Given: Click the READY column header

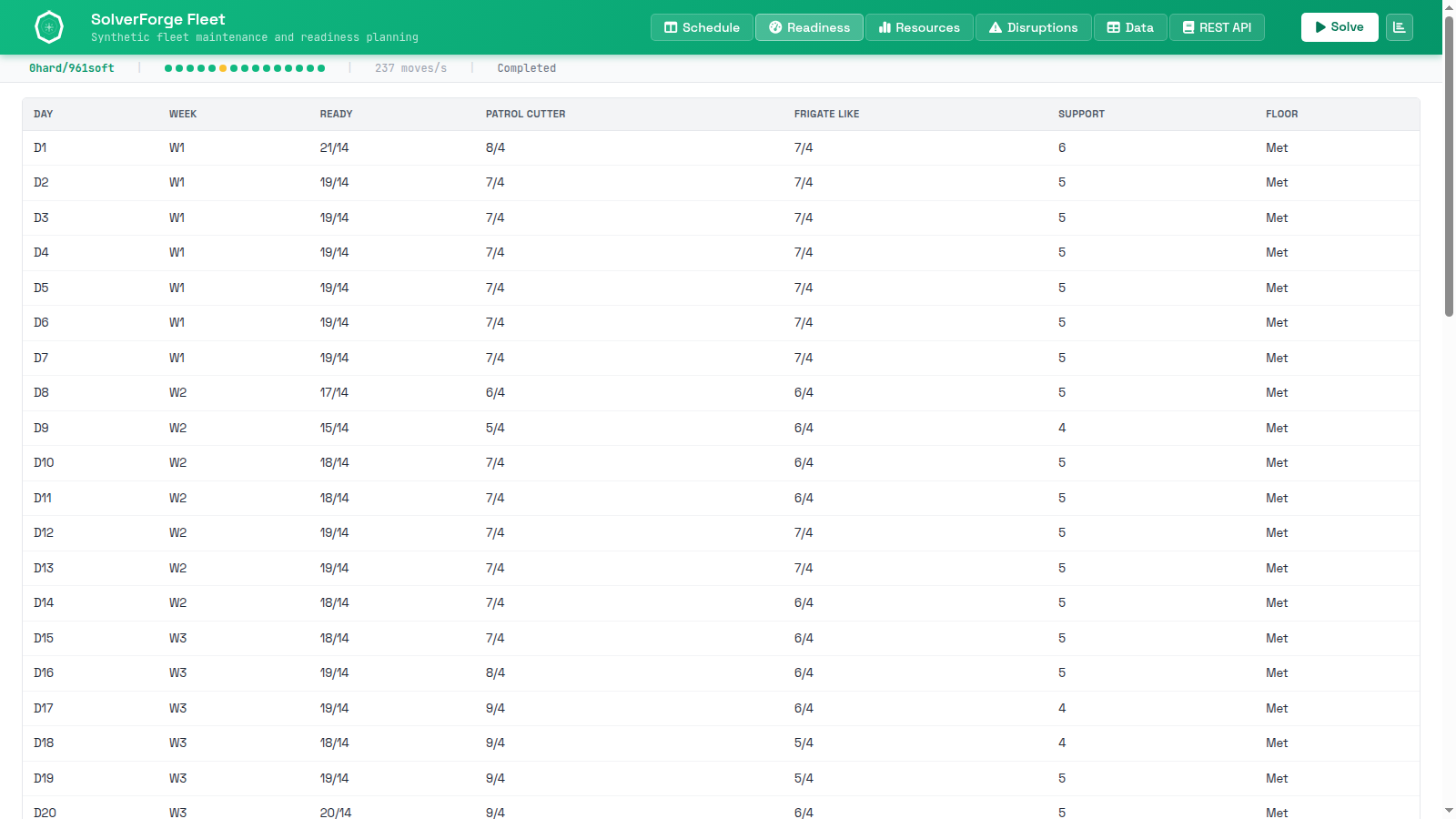Looking at the screenshot, I should 336,114.
